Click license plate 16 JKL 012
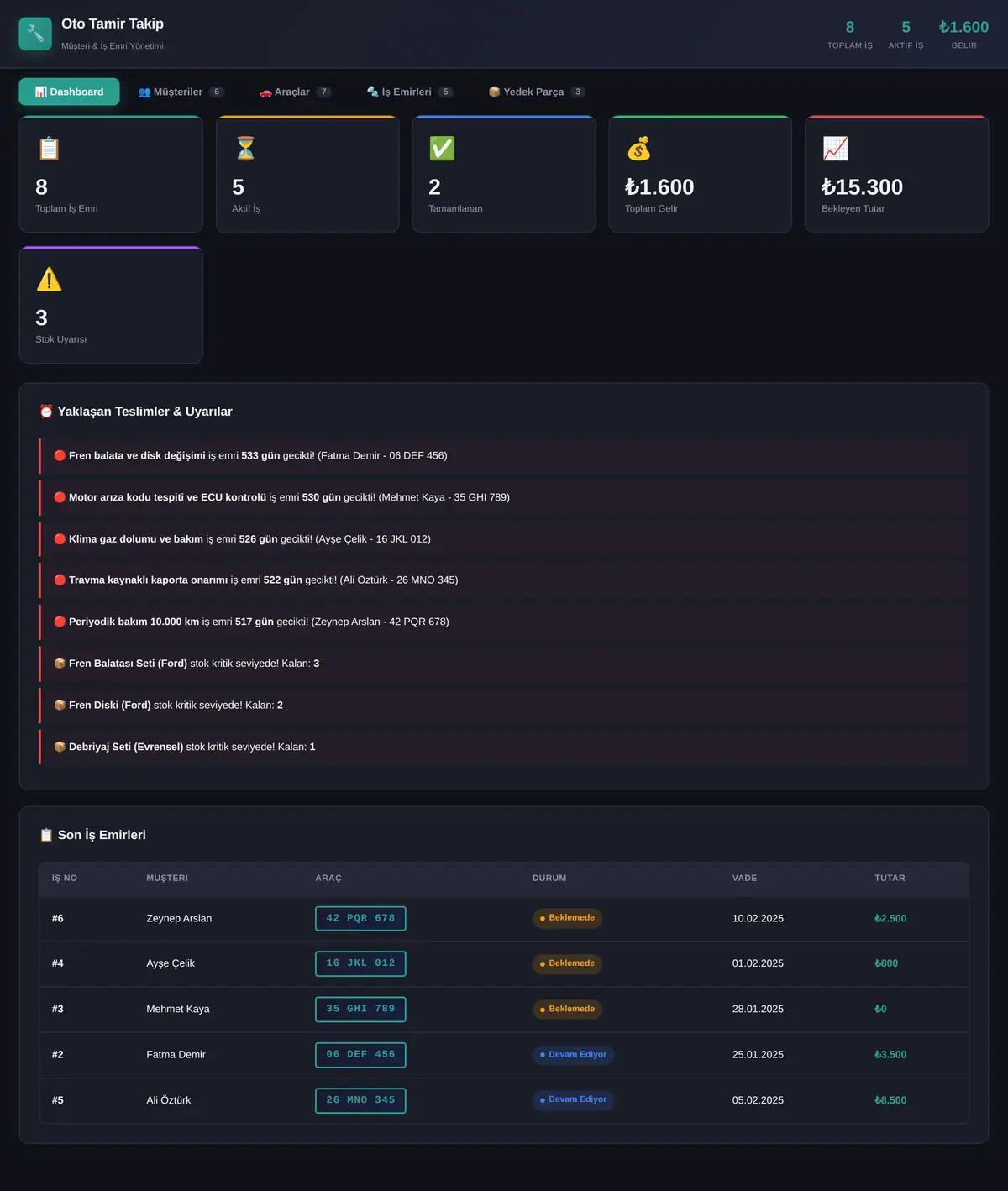The height and width of the screenshot is (1191, 1008). (x=360, y=963)
